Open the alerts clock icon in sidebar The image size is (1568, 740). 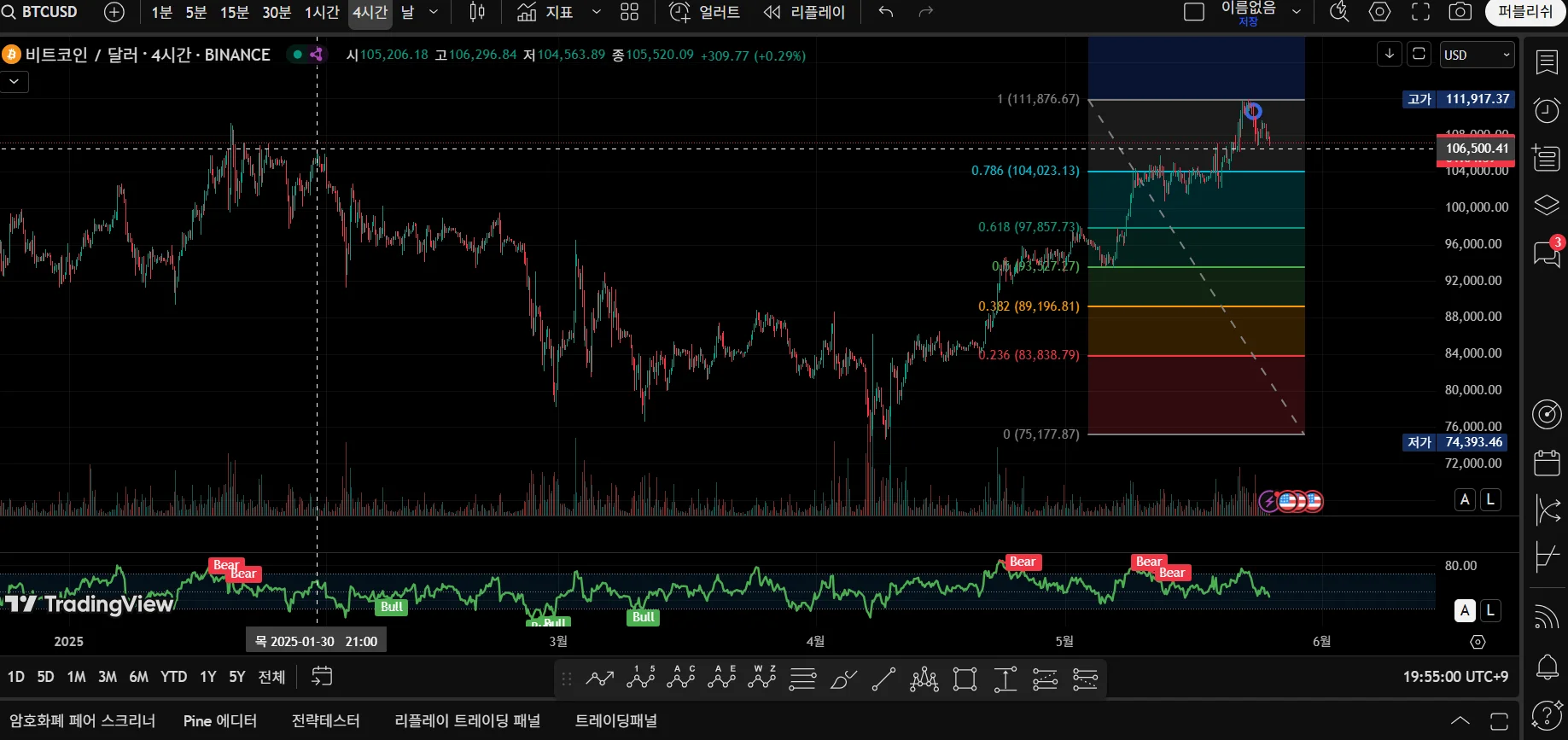(x=1547, y=110)
